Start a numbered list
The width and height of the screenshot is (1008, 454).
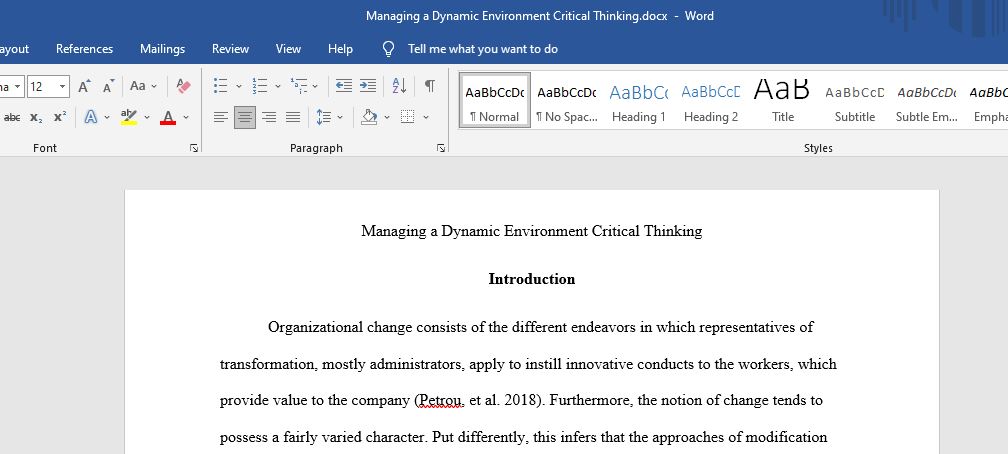(x=260, y=86)
